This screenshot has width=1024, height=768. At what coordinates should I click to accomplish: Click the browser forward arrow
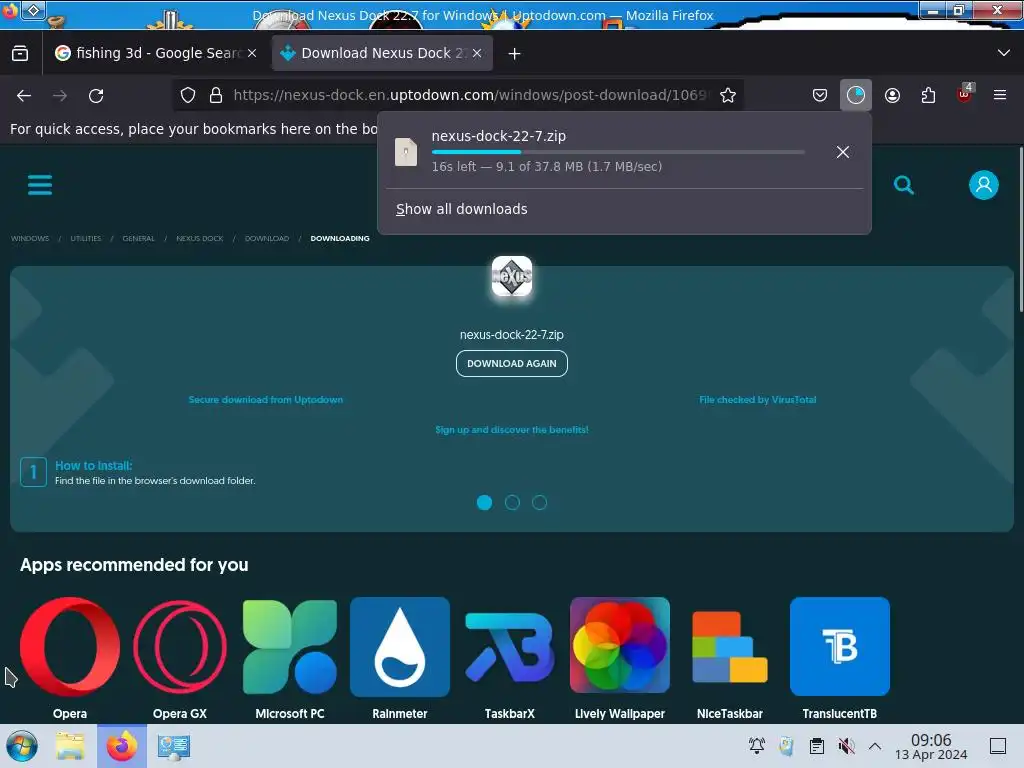(x=60, y=95)
